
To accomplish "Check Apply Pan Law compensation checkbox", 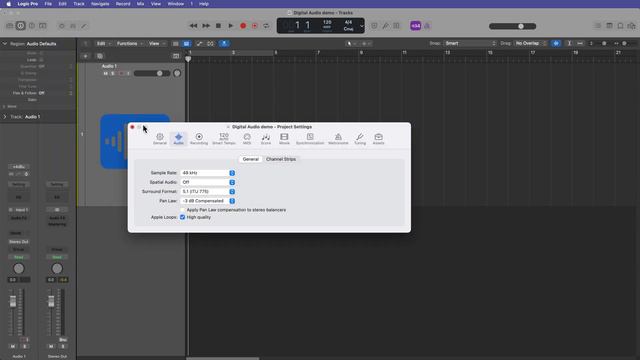I will (x=182, y=210).
